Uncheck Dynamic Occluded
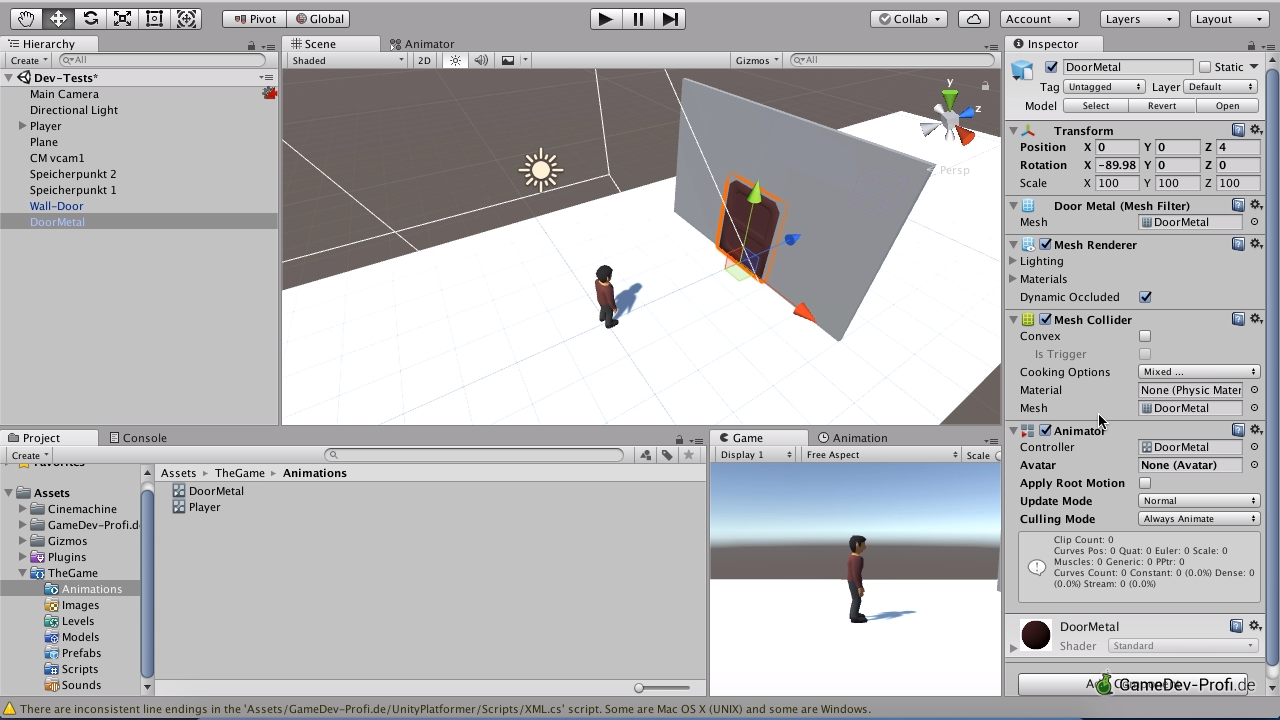Image resolution: width=1280 pixels, height=720 pixels. click(x=1145, y=297)
